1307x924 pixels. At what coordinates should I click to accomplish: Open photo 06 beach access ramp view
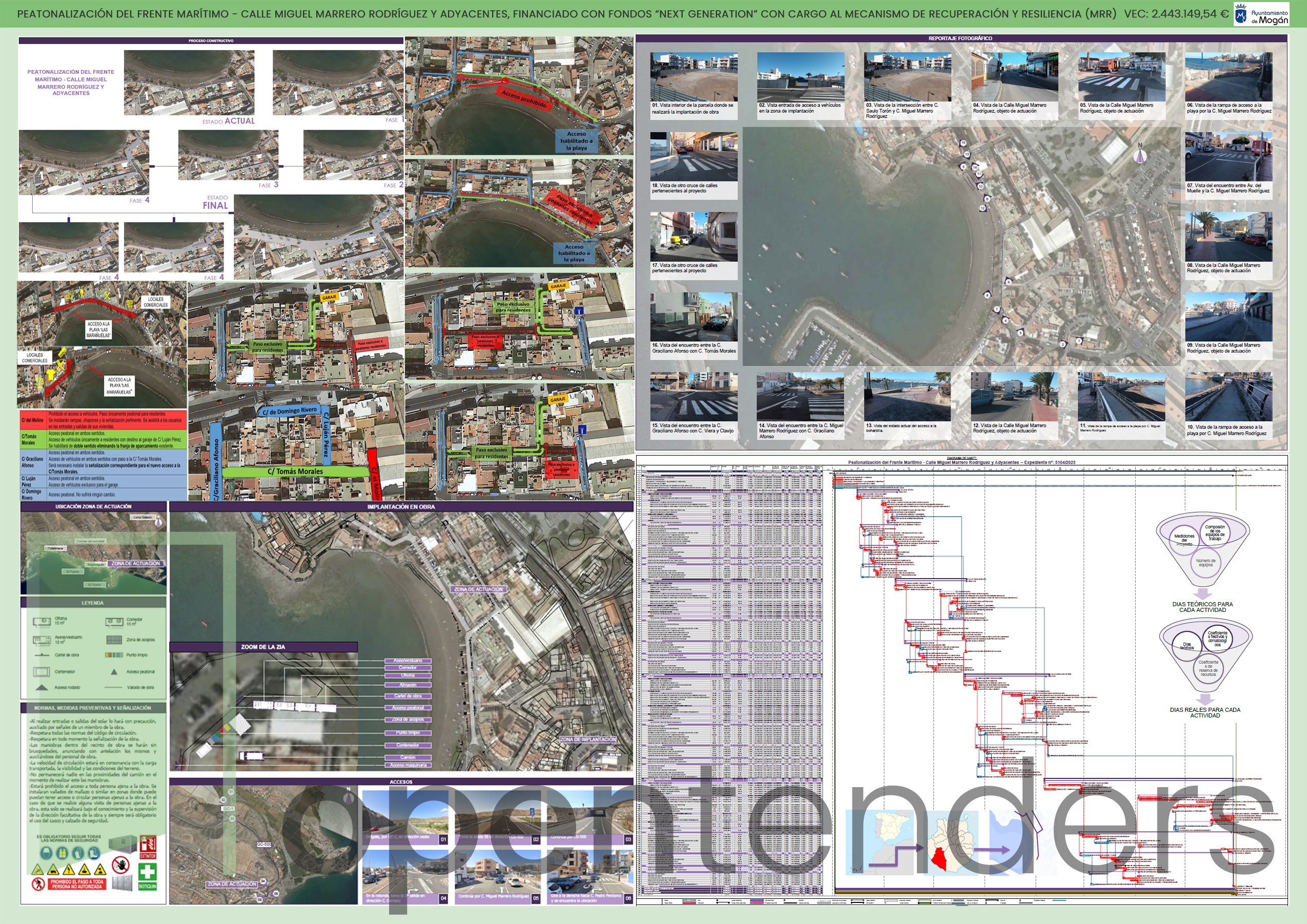(x=1229, y=77)
